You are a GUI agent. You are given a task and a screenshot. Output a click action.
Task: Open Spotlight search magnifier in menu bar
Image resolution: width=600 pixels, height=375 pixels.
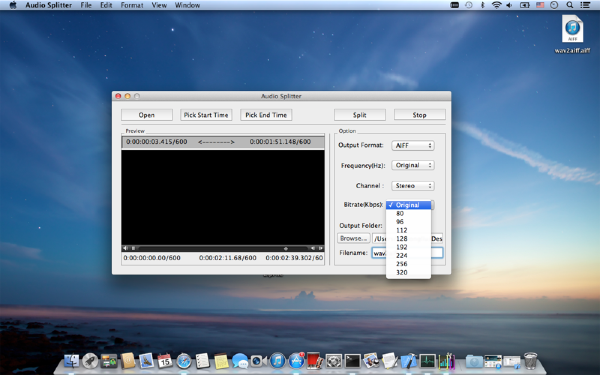570,5
